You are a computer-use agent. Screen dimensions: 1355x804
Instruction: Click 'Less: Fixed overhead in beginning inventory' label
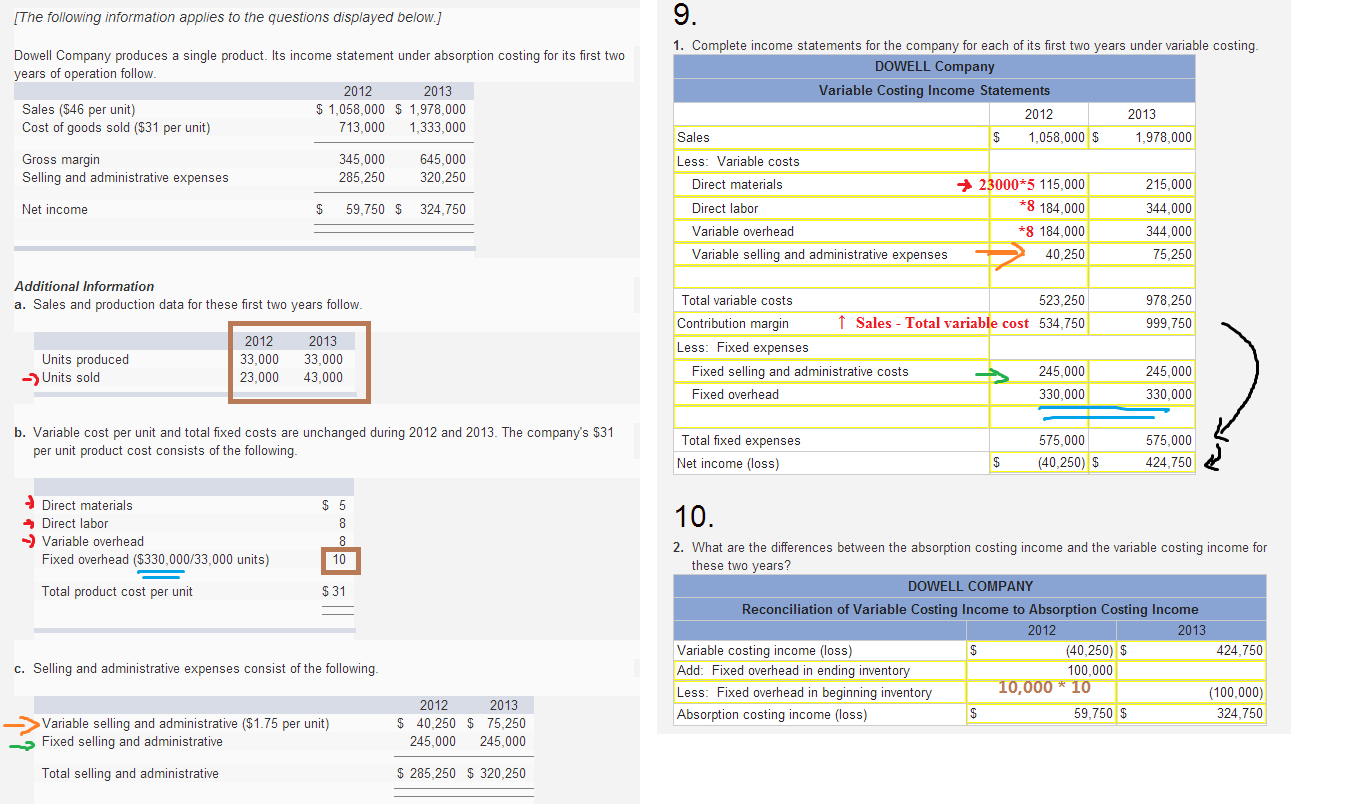[x=805, y=692]
